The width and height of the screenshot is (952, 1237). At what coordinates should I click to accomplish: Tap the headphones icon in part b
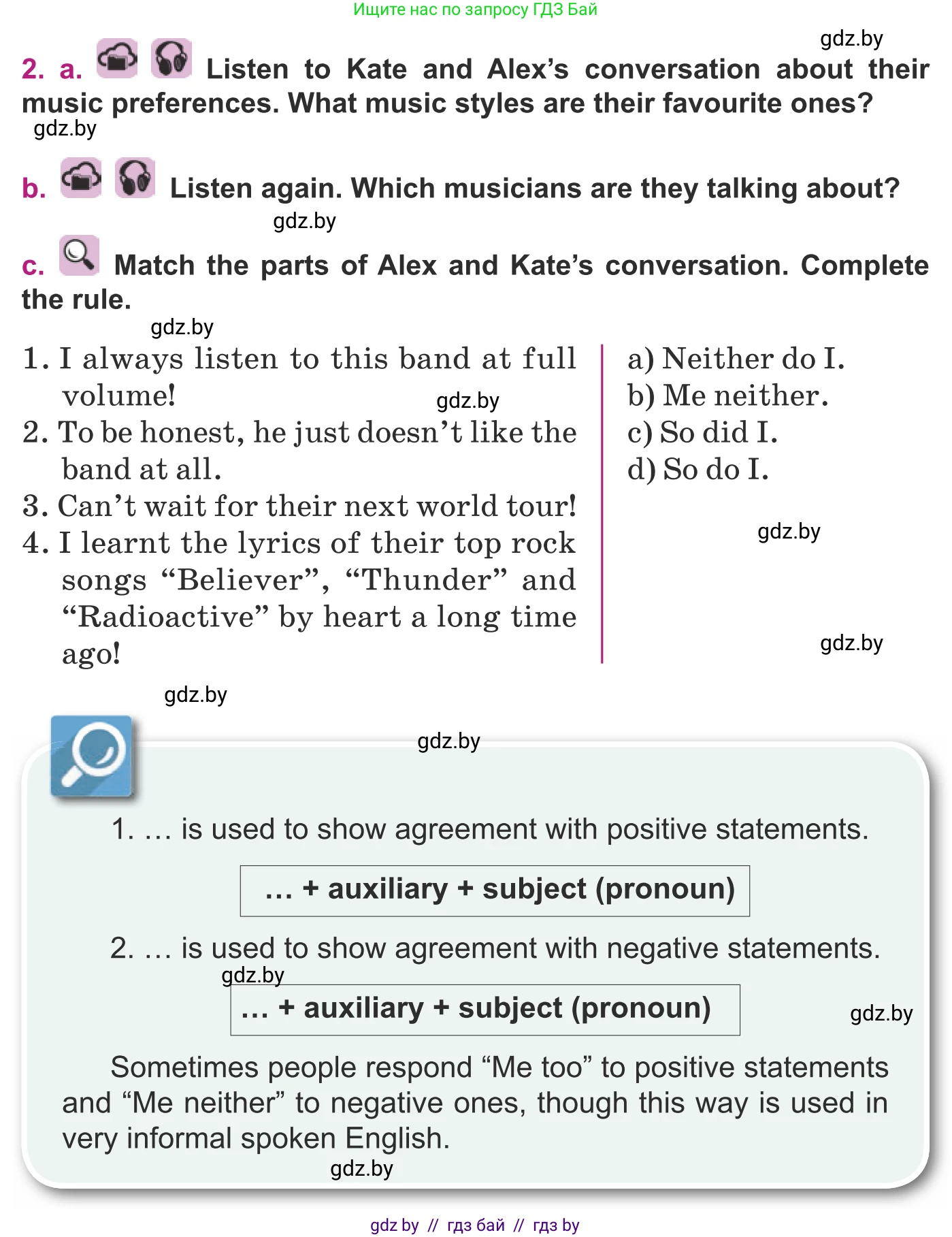[135, 178]
